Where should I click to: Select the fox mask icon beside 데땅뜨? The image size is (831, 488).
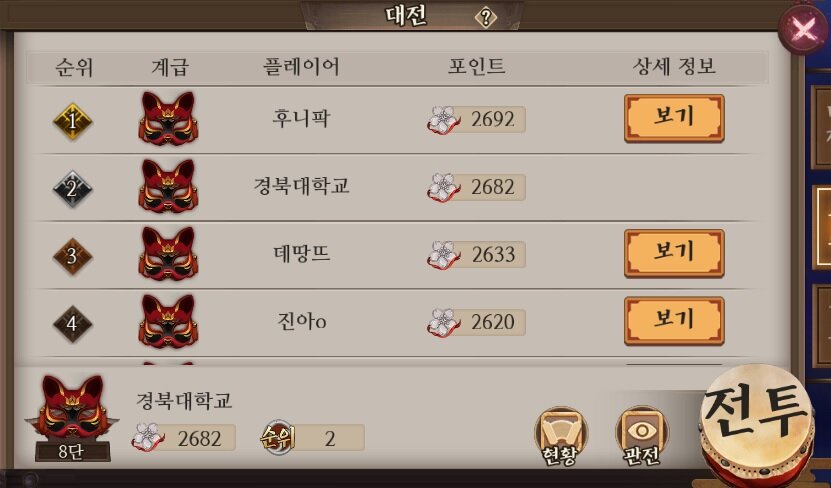(168, 254)
